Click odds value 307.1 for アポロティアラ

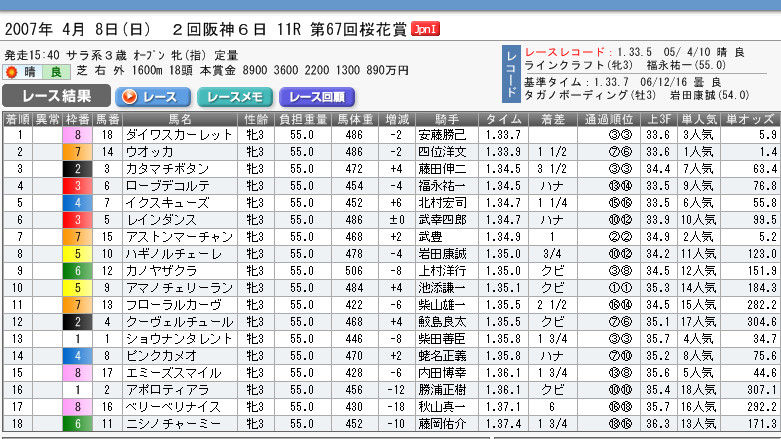[762, 390]
